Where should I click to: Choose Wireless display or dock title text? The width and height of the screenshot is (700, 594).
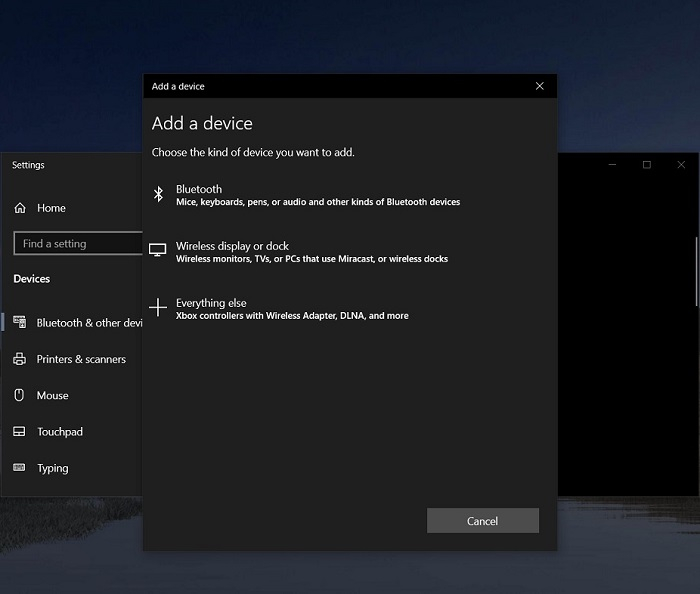(232, 246)
